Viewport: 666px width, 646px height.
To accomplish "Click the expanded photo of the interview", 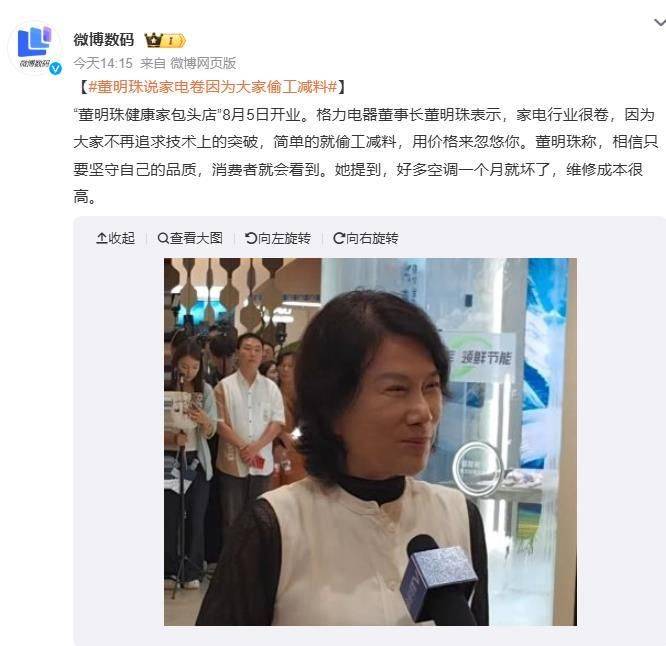I will pyautogui.click(x=370, y=442).
